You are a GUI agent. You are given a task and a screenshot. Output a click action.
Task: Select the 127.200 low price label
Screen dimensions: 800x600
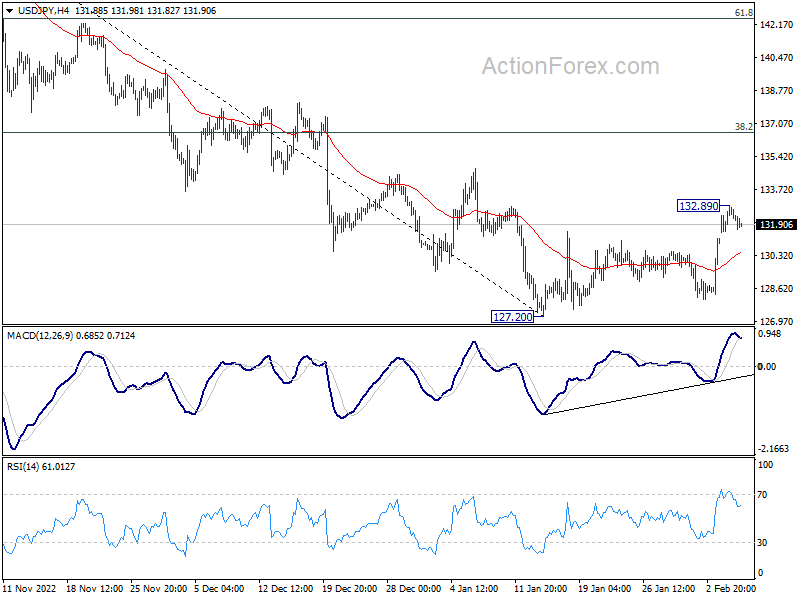[513, 317]
